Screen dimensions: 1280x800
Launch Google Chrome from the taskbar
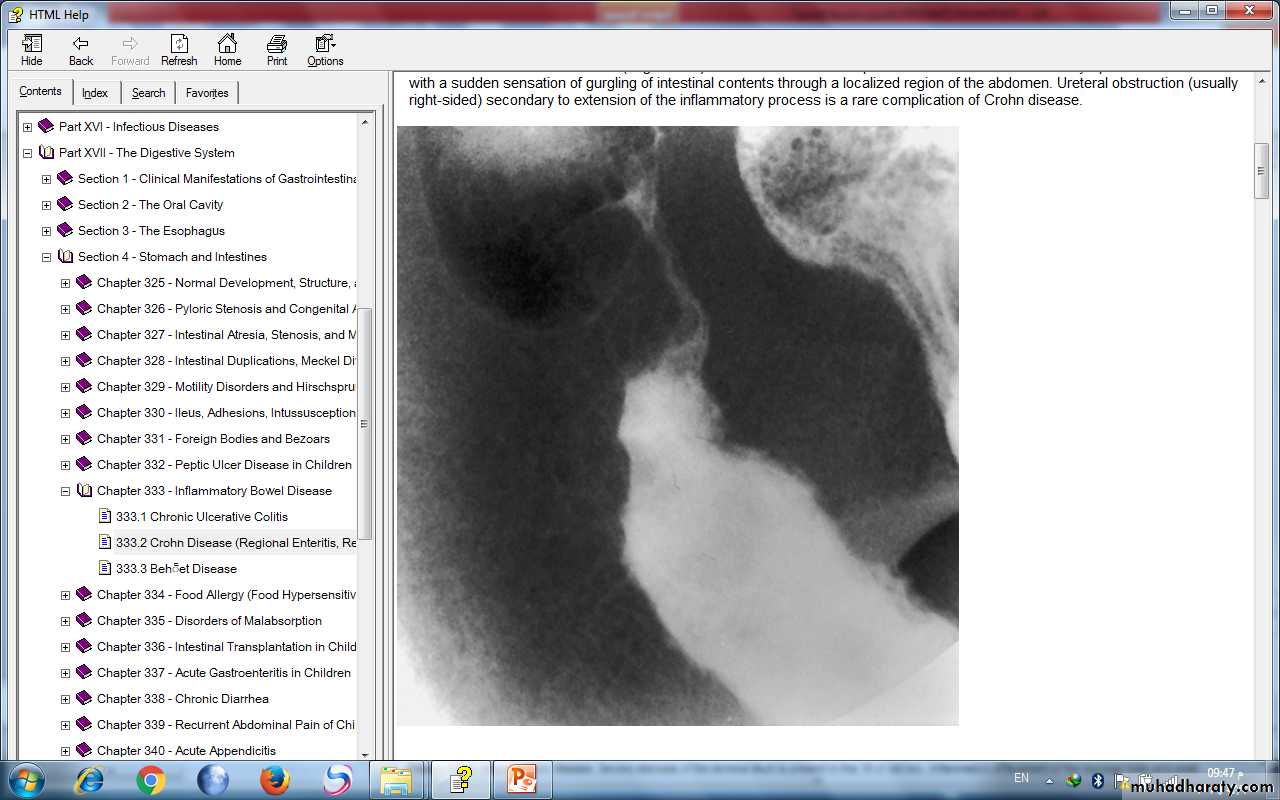point(151,779)
